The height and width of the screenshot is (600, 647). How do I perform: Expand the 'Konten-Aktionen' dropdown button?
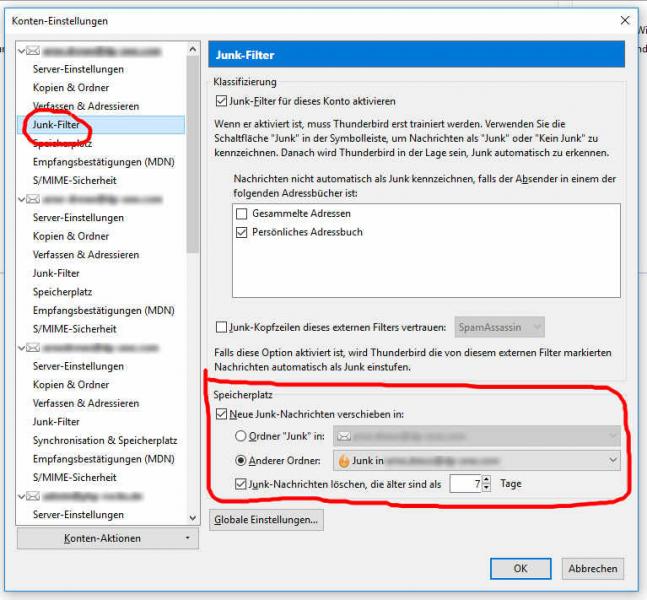click(107, 538)
